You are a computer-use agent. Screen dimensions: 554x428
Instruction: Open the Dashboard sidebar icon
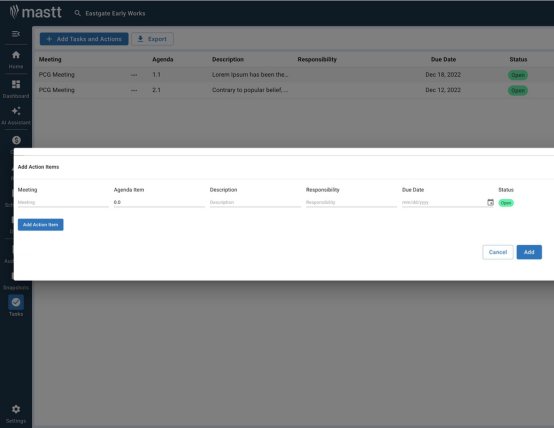(16, 84)
